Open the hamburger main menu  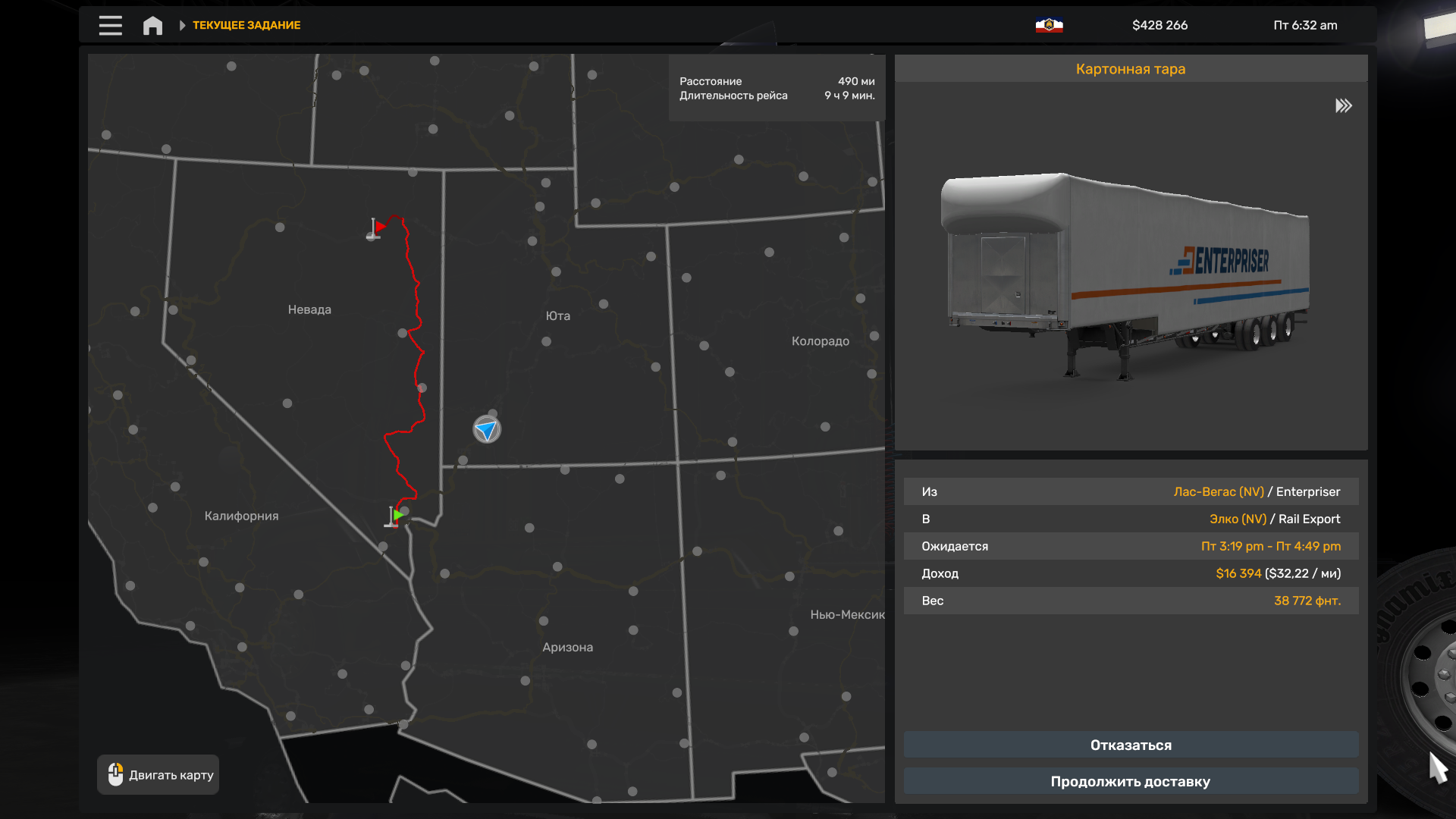click(x=110, y=25)
